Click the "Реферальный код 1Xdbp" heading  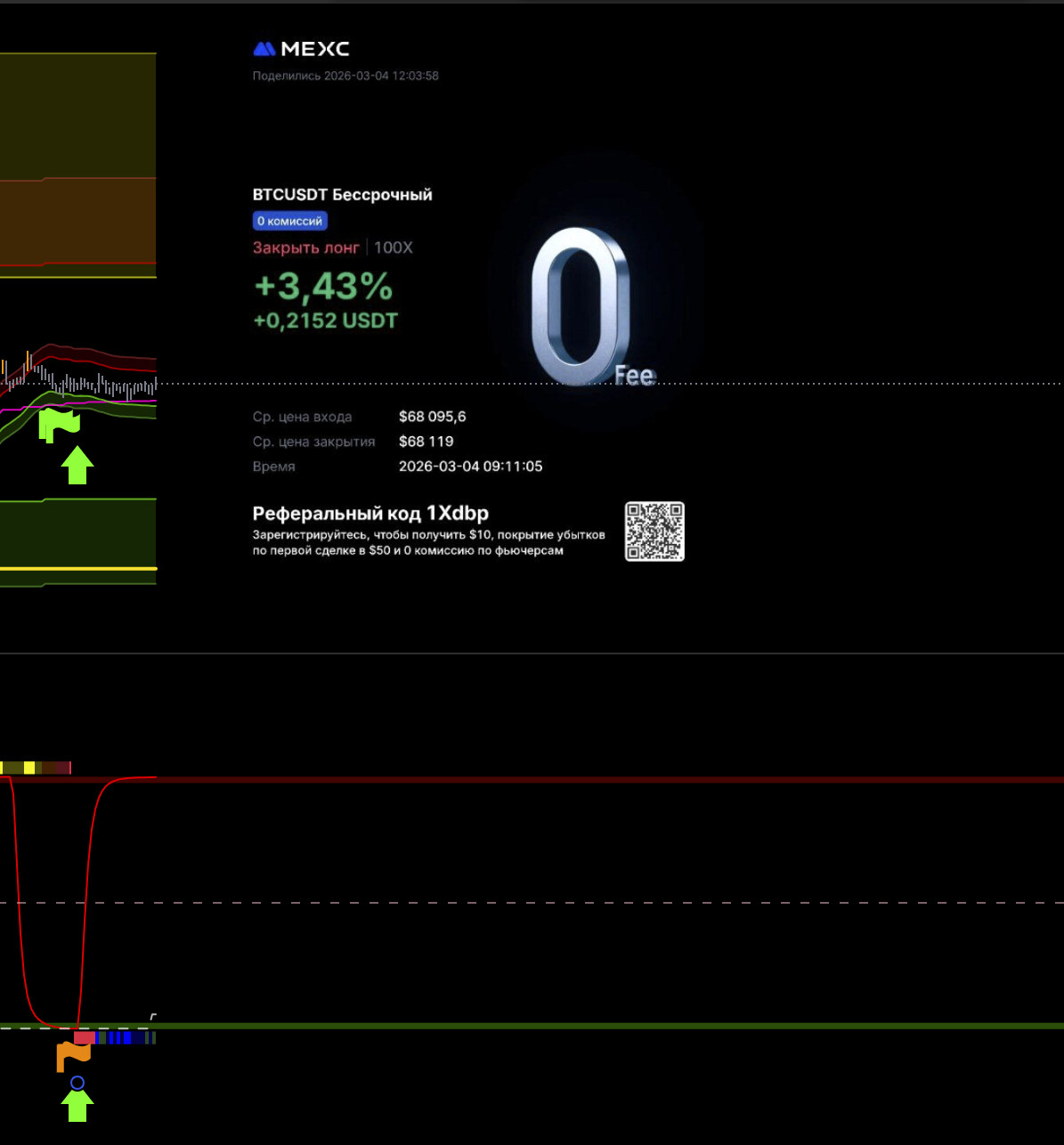pyautogui.click(x=370, y=513)
